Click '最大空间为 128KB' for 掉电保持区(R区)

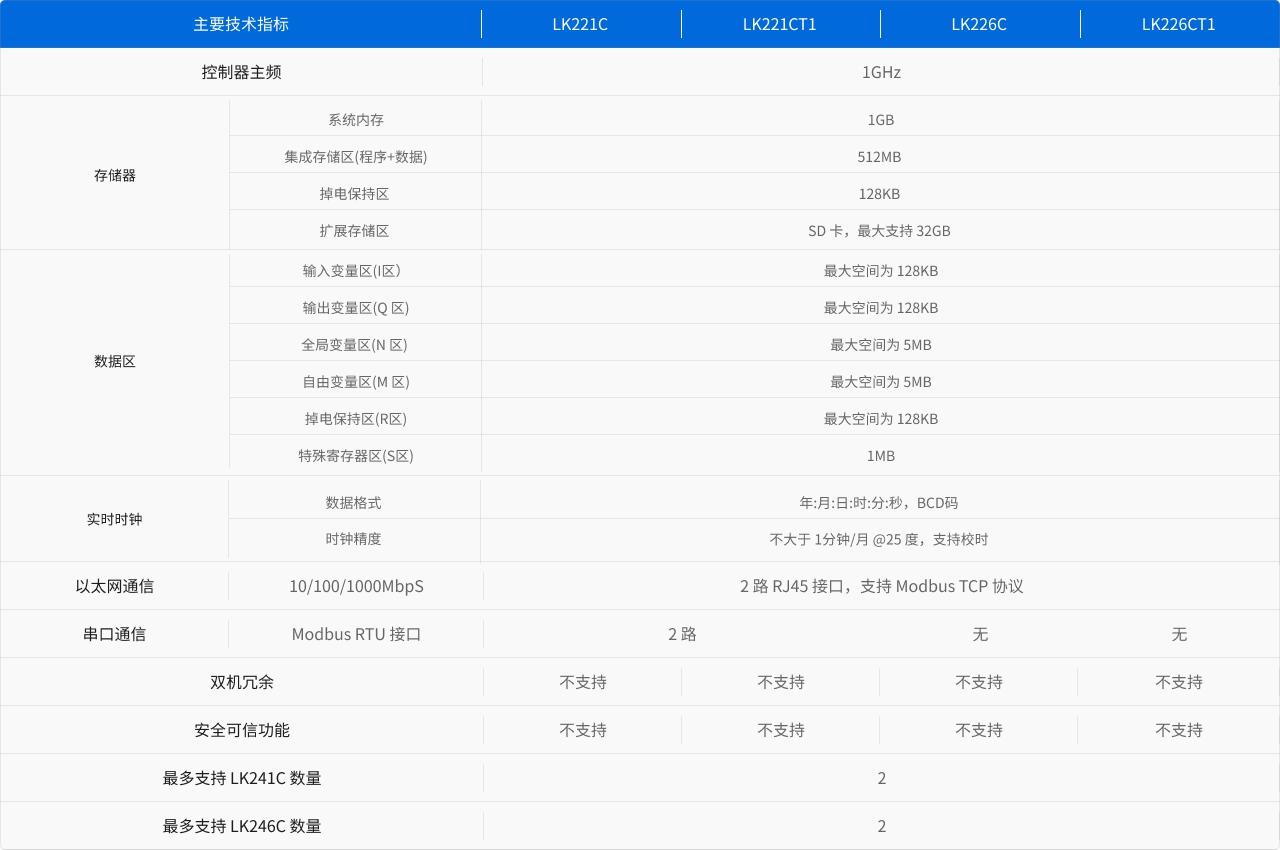[881, 419]
